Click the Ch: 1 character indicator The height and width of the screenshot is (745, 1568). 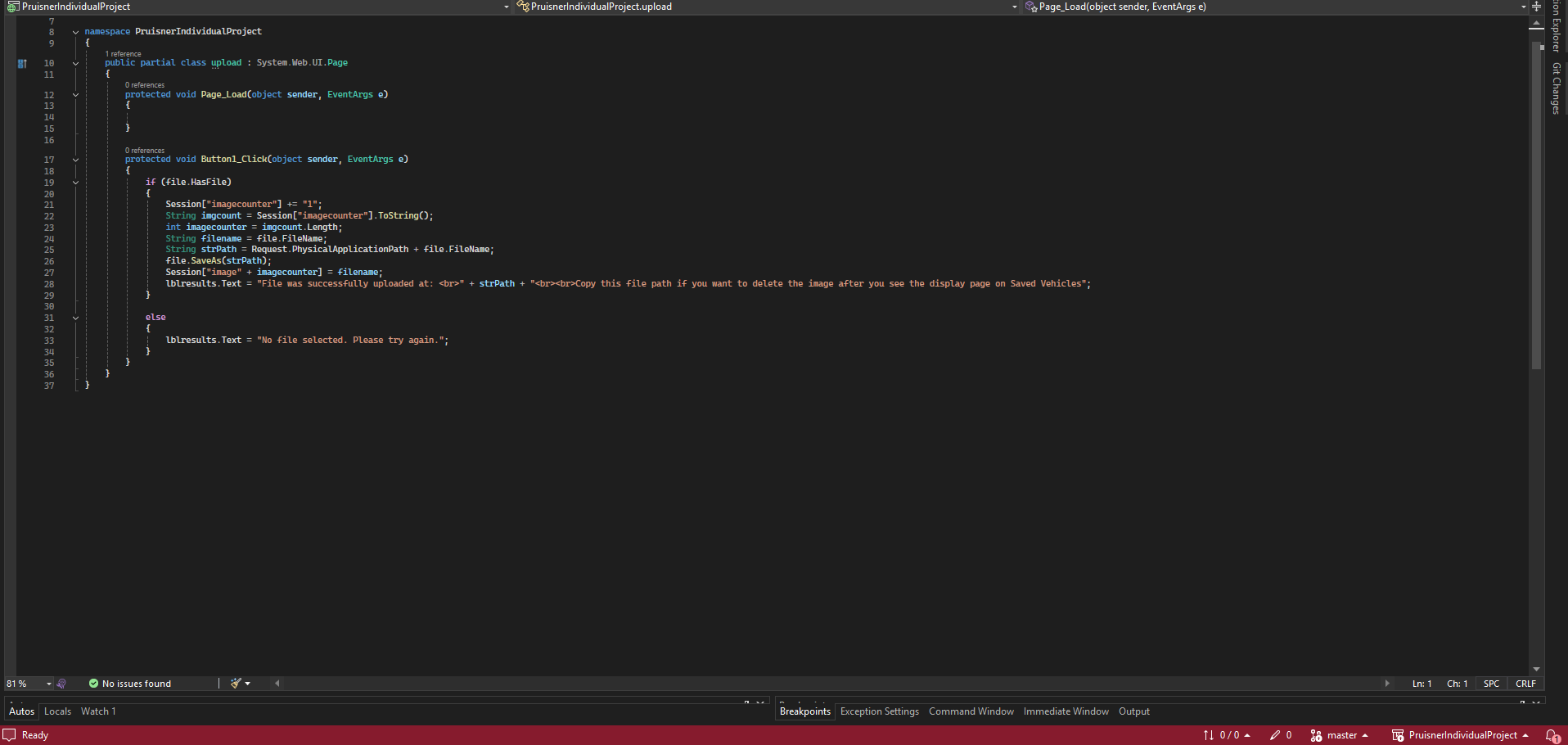pos(1457,684)
